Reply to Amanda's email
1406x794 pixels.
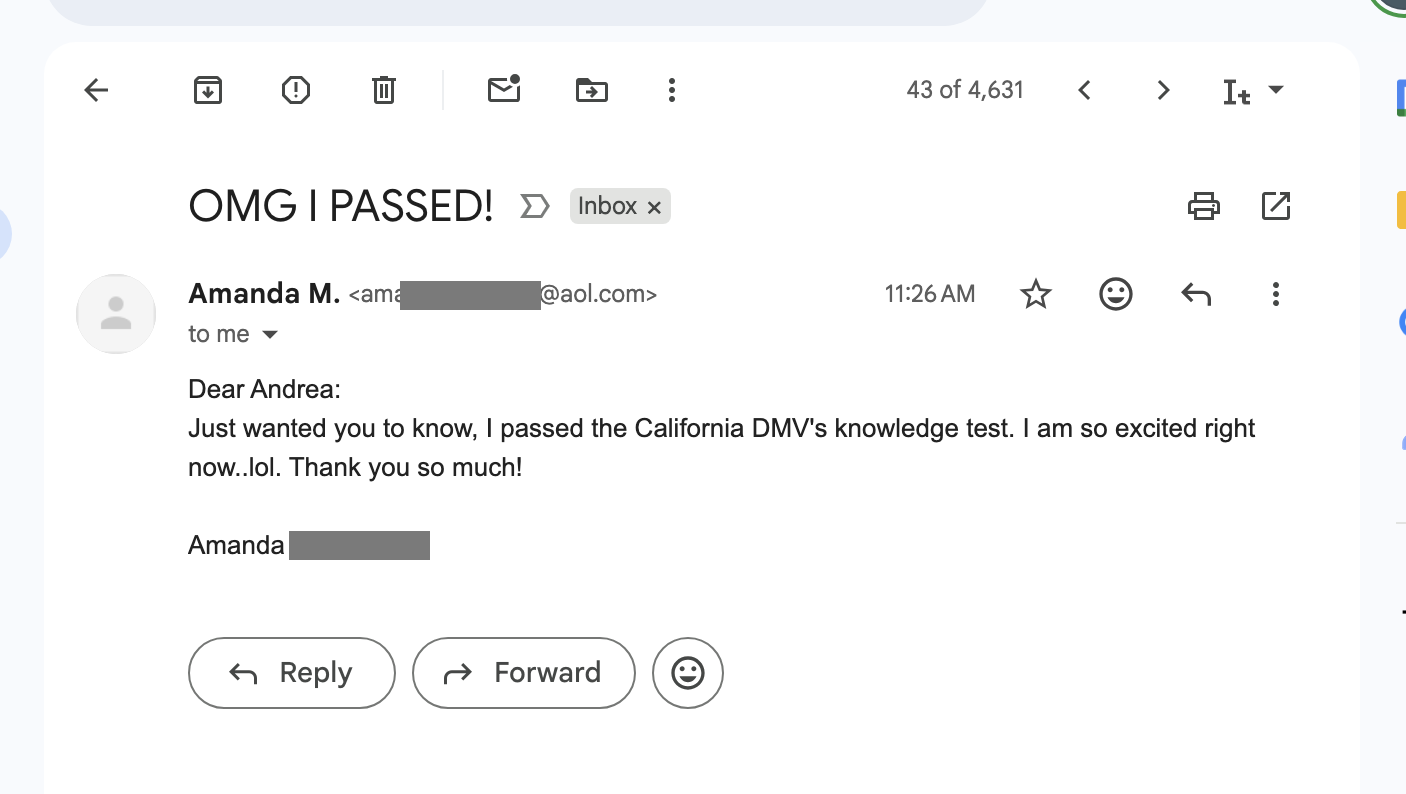291,672
